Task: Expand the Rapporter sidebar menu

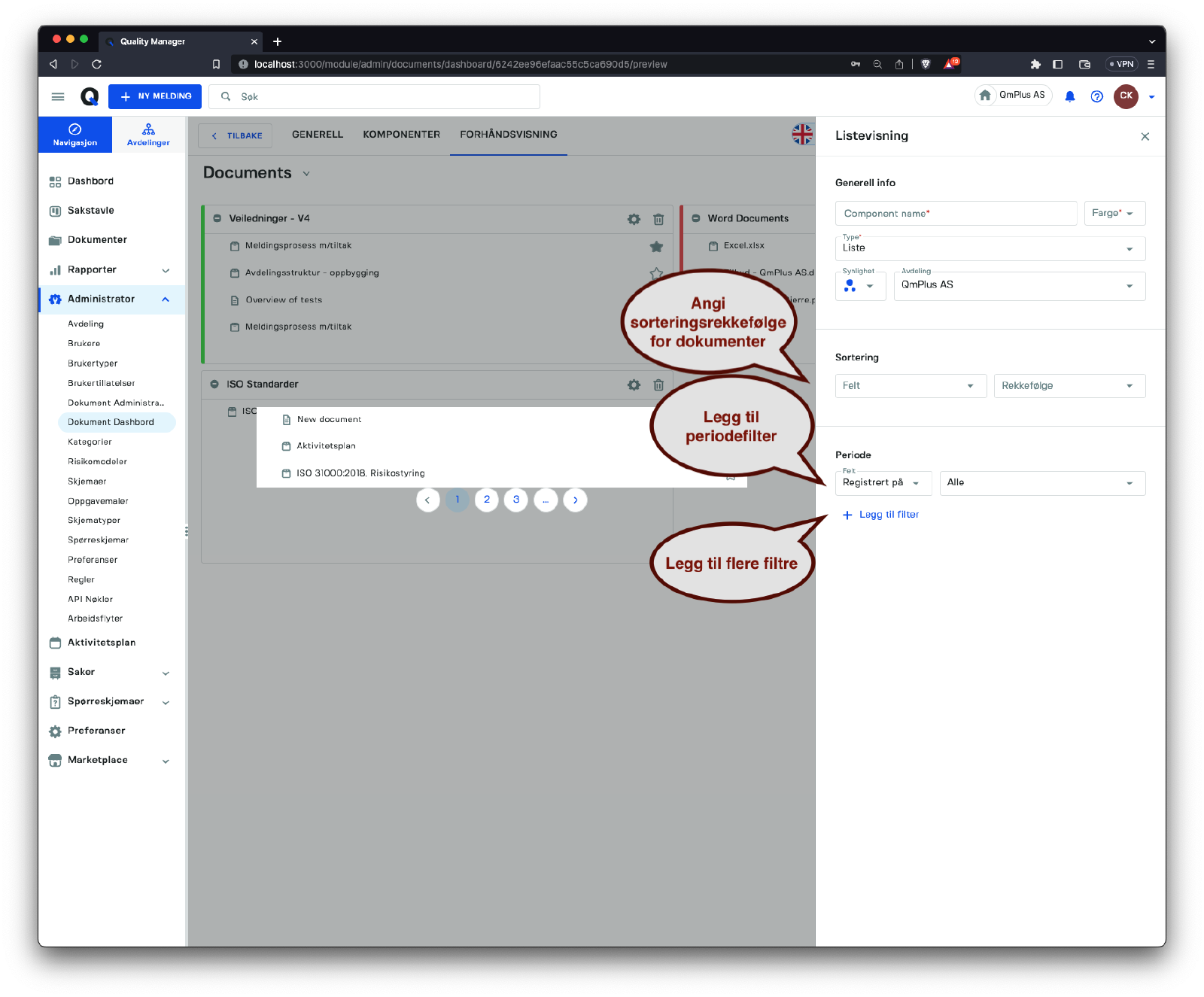Action: click(x=166, y=270)
